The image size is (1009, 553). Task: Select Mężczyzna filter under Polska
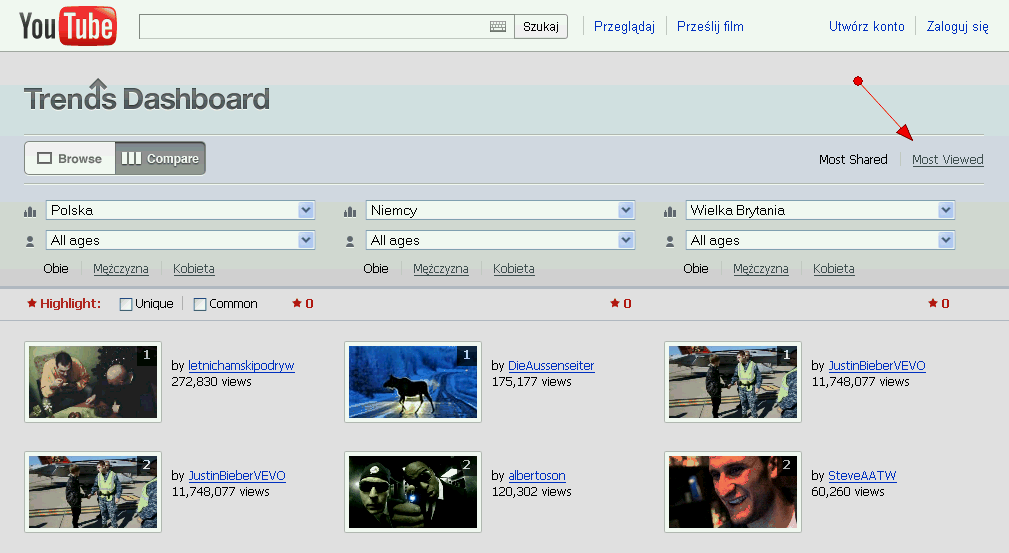pos(121,269)
